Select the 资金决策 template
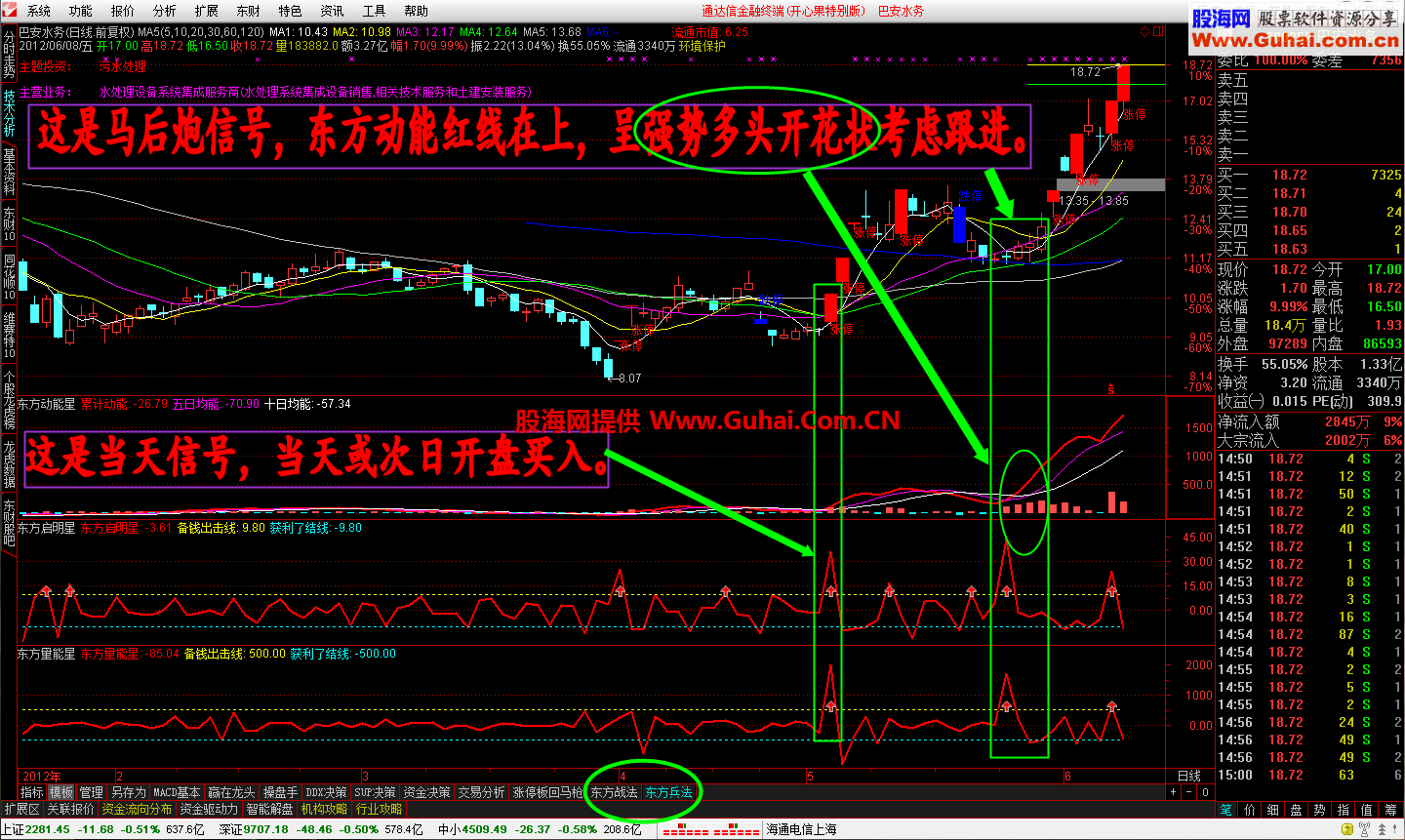Image resolution: width=1405 pixels, height=840 pixels. click(426, 792)
